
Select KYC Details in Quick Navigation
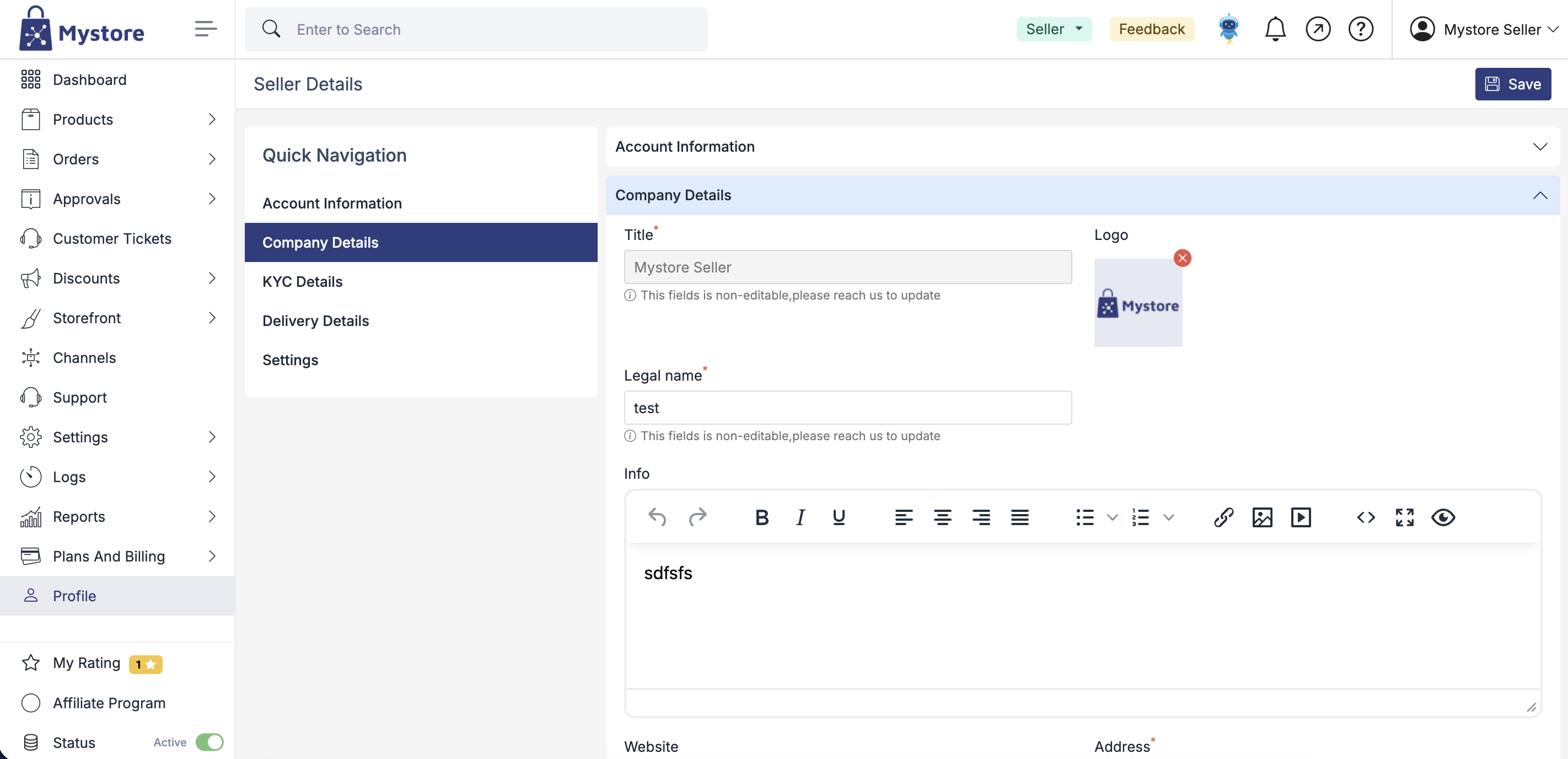(303, 281)
